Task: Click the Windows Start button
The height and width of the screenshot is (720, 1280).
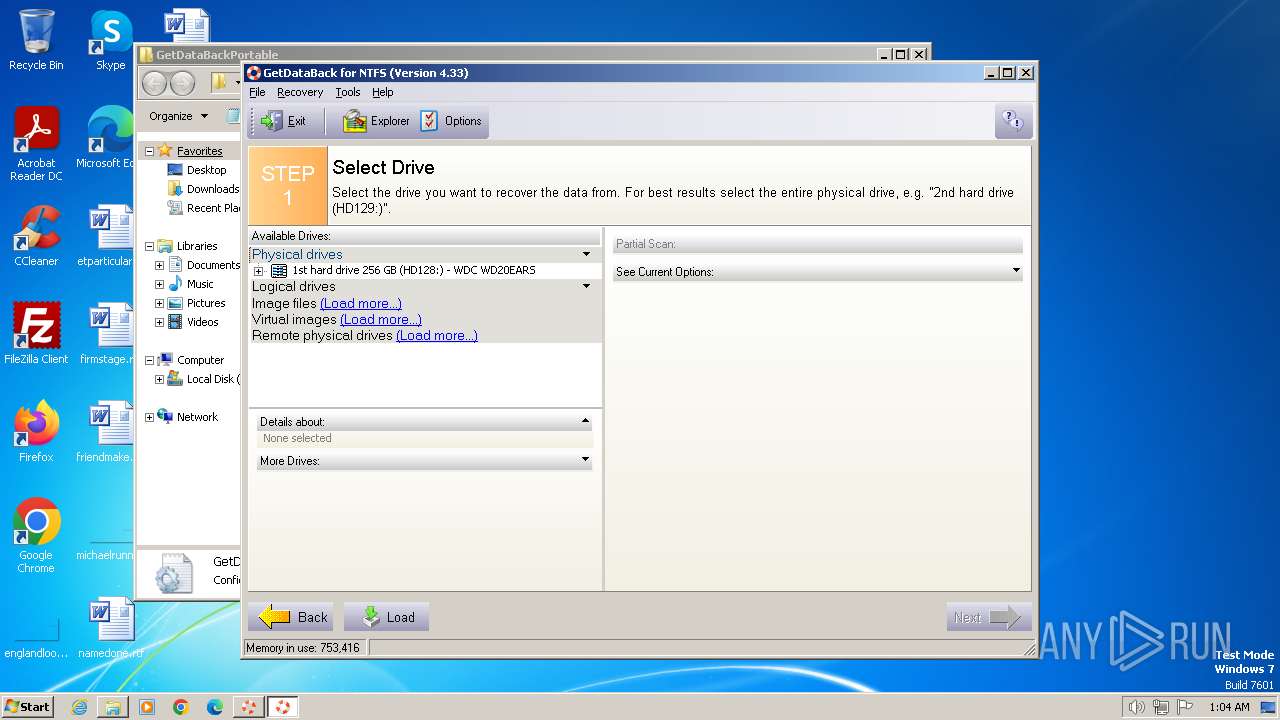Action: [x=27, y=707]
